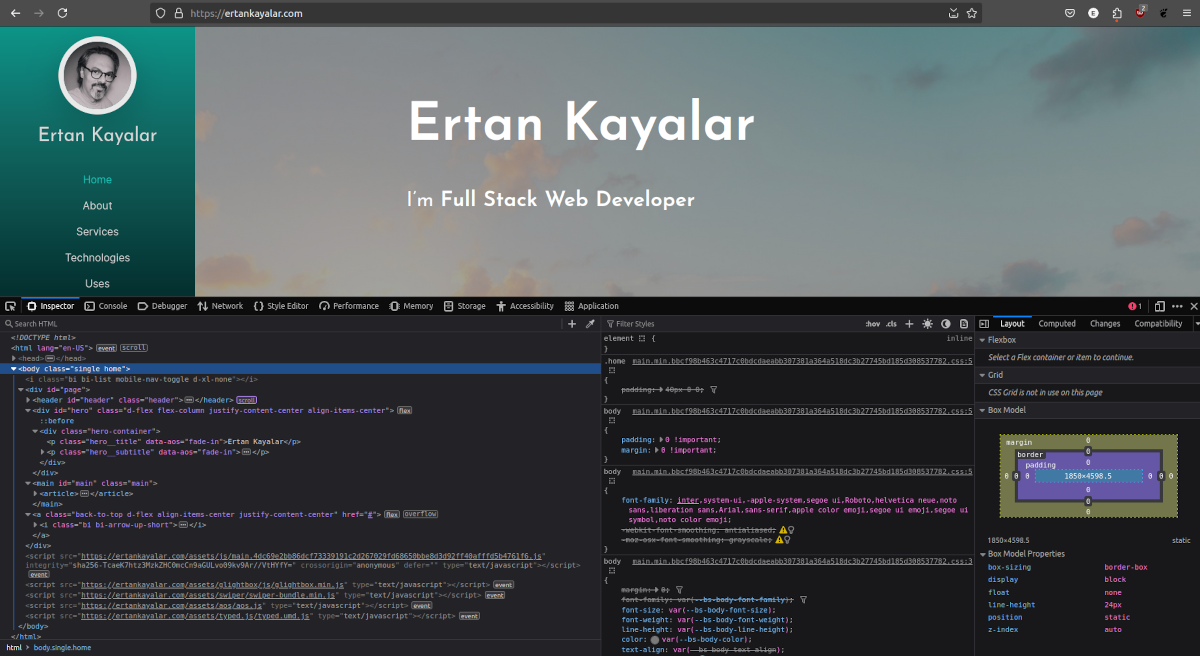1200x656 pixels.
Task: Click the color swatch beside --bs-body-color
Action: point(655,639)
